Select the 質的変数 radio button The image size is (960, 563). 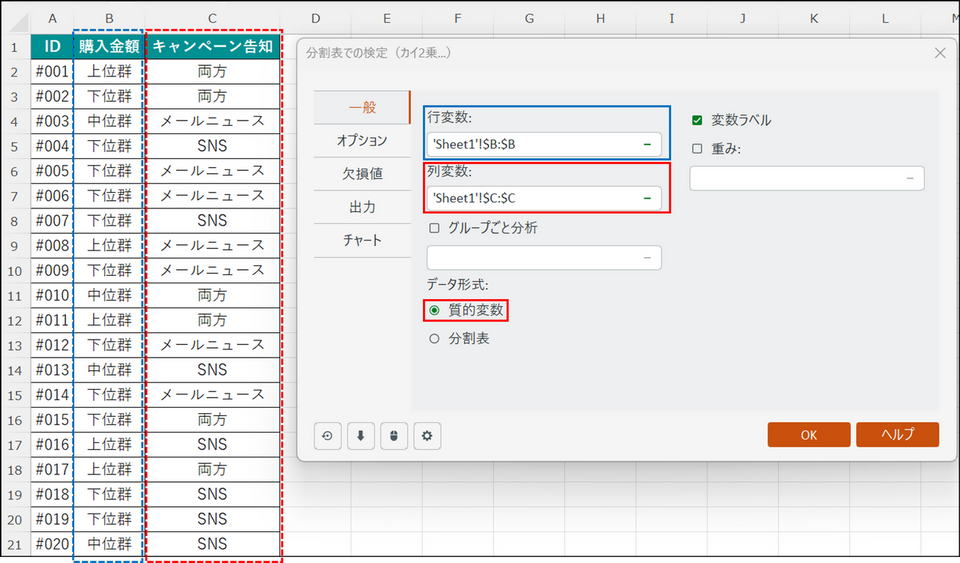click(x=434, y=310)
